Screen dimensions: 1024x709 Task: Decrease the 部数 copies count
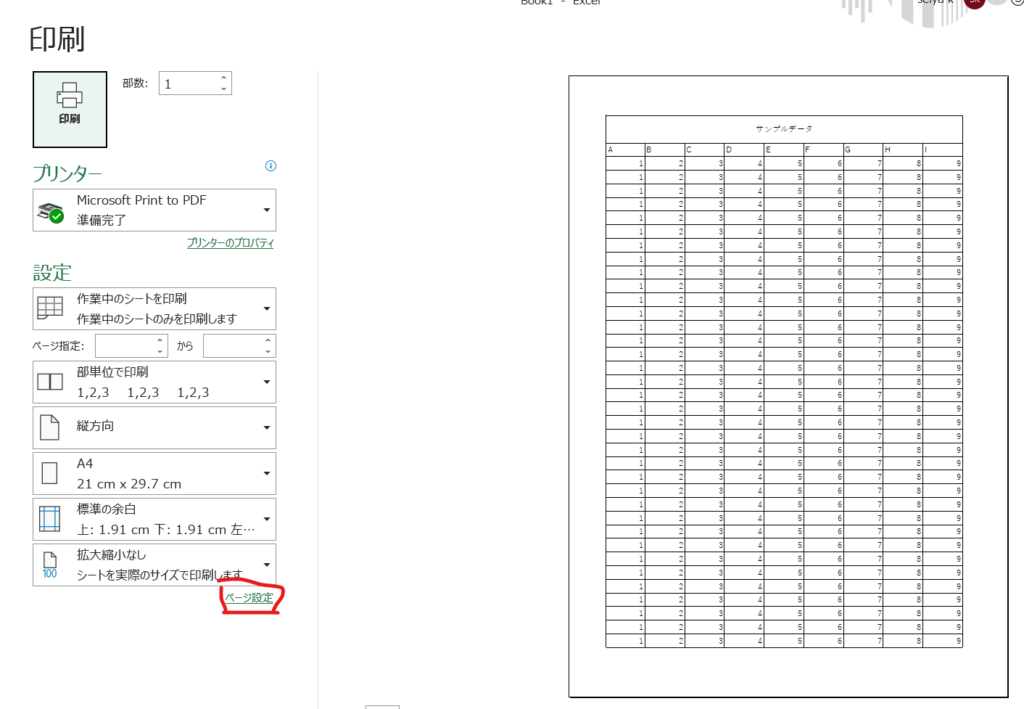[x=223, y=90]
